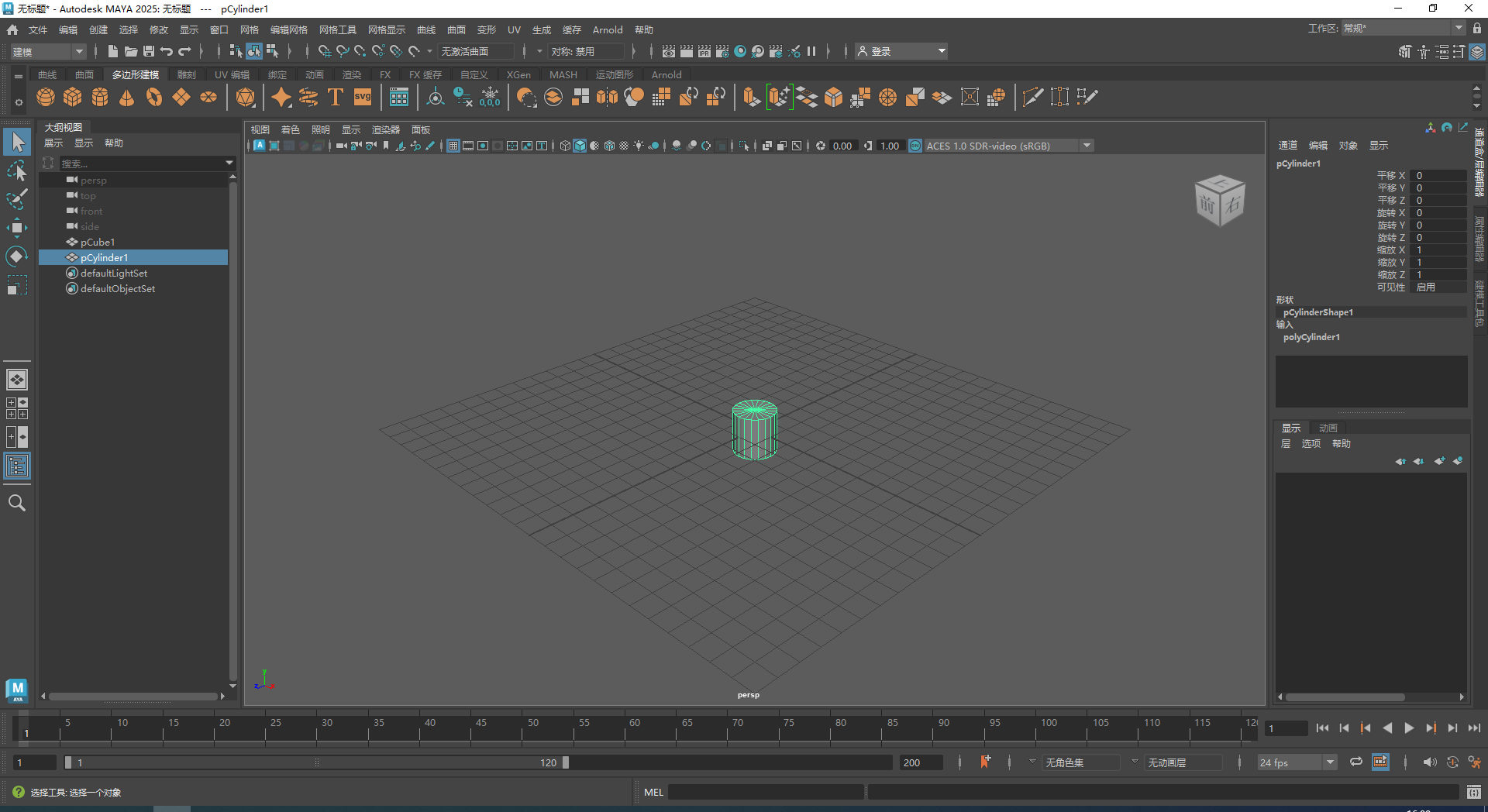Create a polygon cube from the shelf

tap(72, 97)
